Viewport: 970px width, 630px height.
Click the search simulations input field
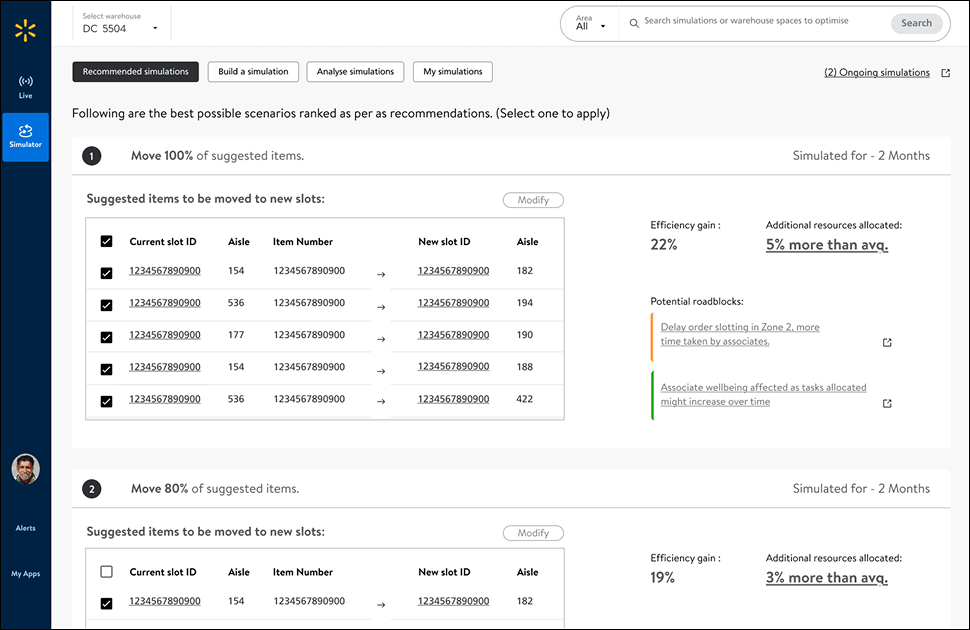pyautogui.click(x=764, y=21)
